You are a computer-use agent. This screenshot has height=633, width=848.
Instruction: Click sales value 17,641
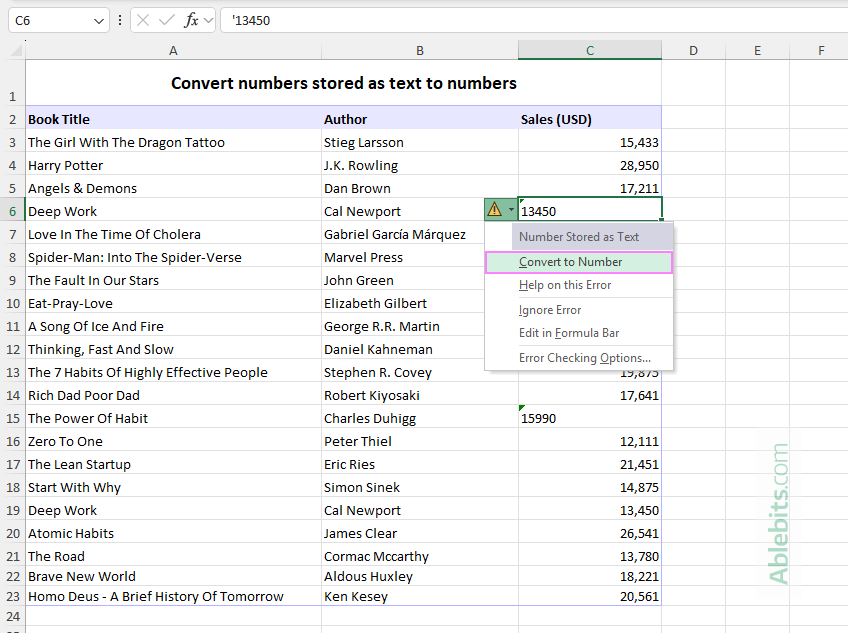click(590, 395)
